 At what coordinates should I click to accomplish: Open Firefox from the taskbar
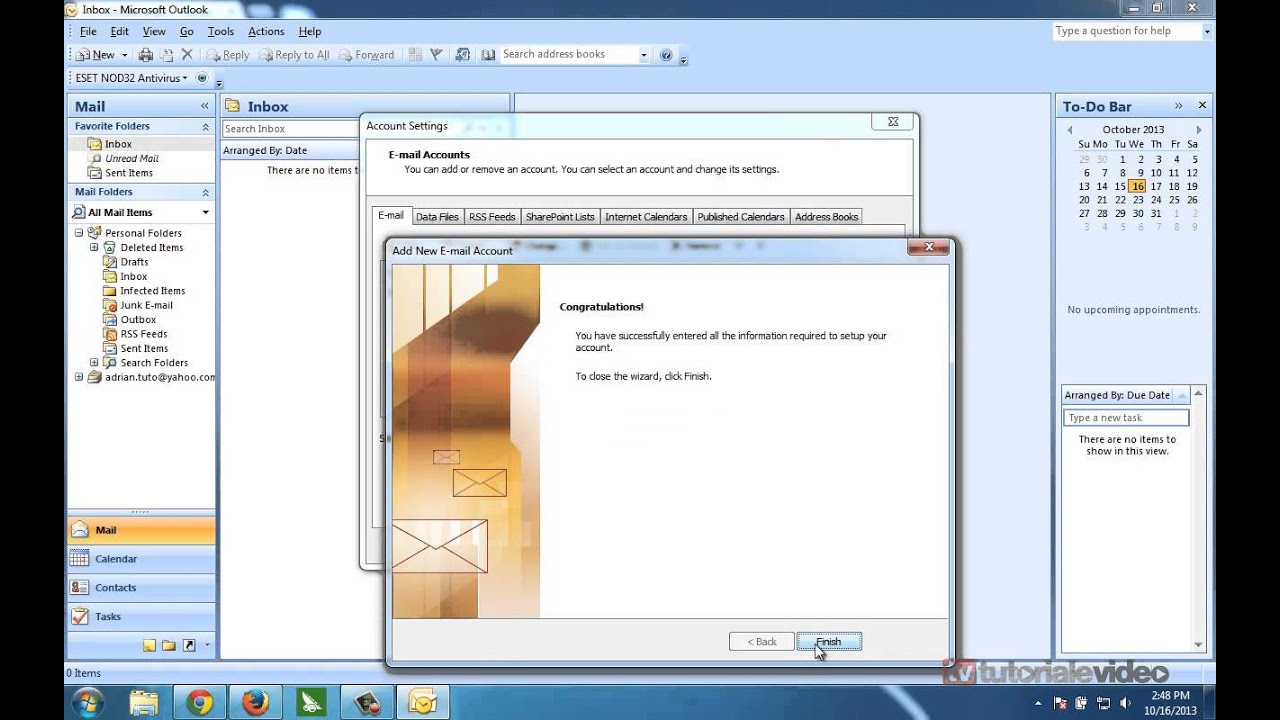[x=255, y=703]
